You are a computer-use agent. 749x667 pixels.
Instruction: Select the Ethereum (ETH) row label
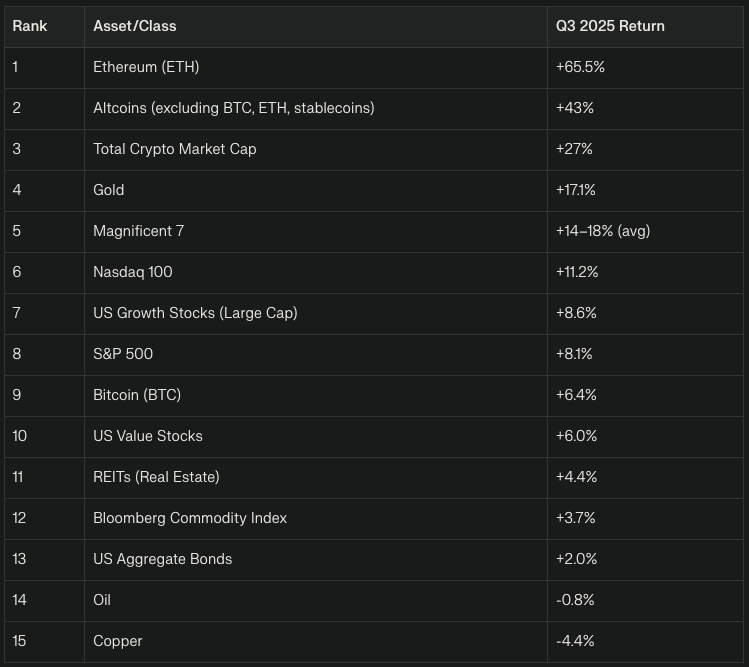point(146,67)
